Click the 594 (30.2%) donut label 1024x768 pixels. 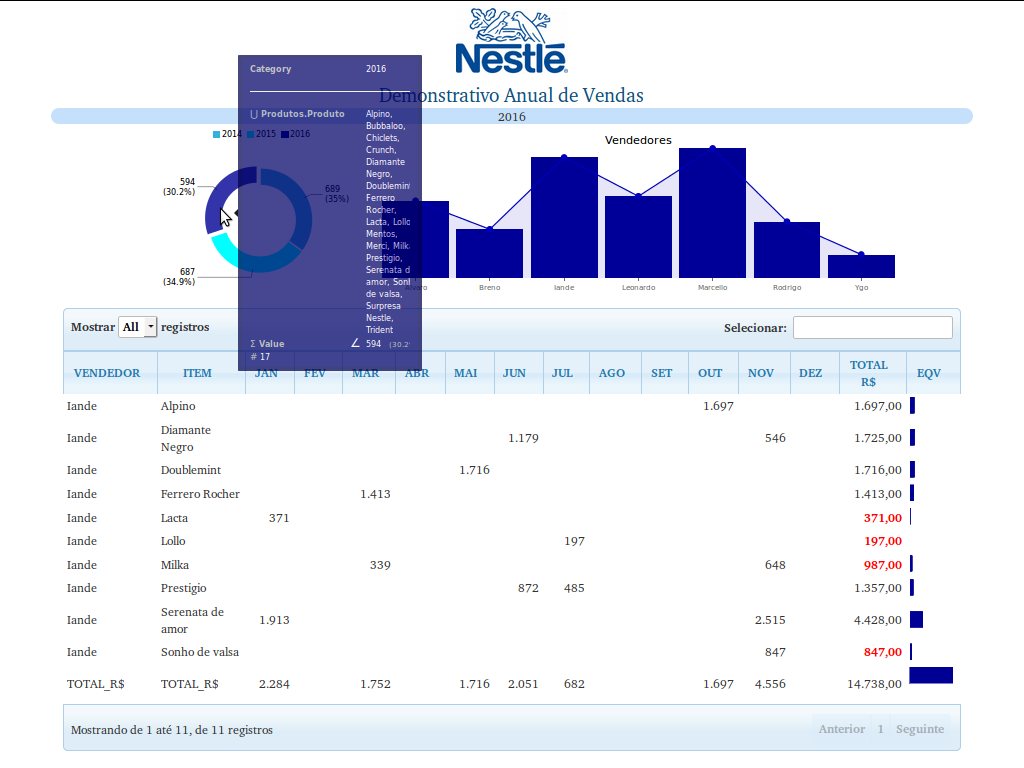point(180,187)
